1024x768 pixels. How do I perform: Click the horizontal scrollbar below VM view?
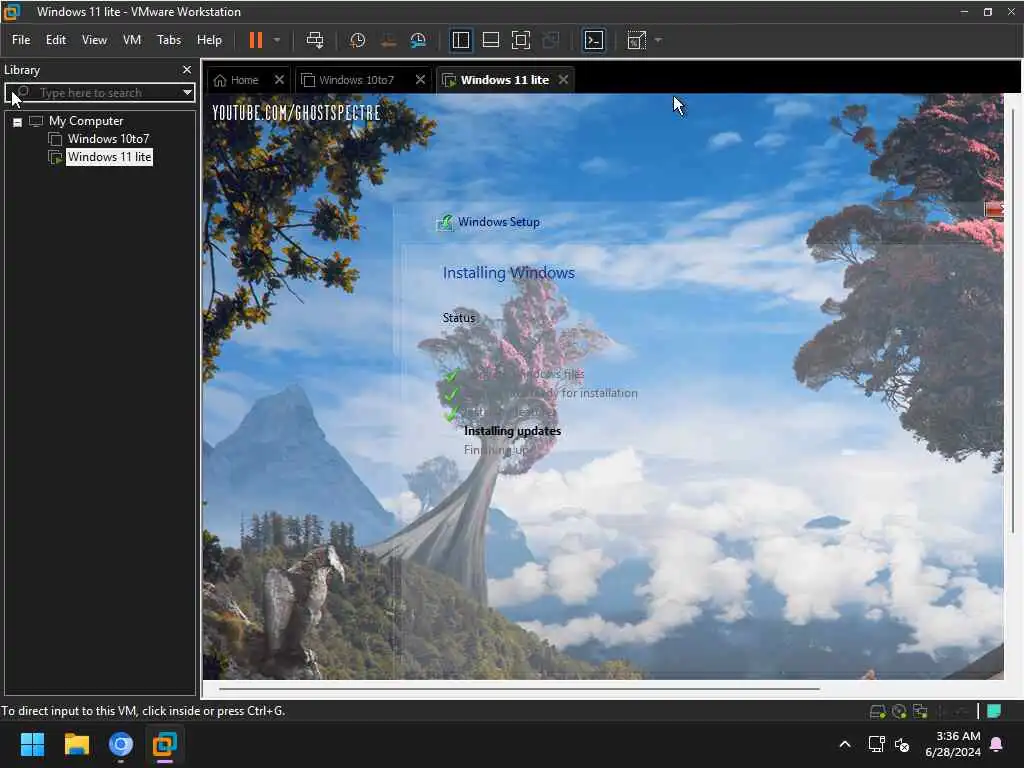pos(519,688)
